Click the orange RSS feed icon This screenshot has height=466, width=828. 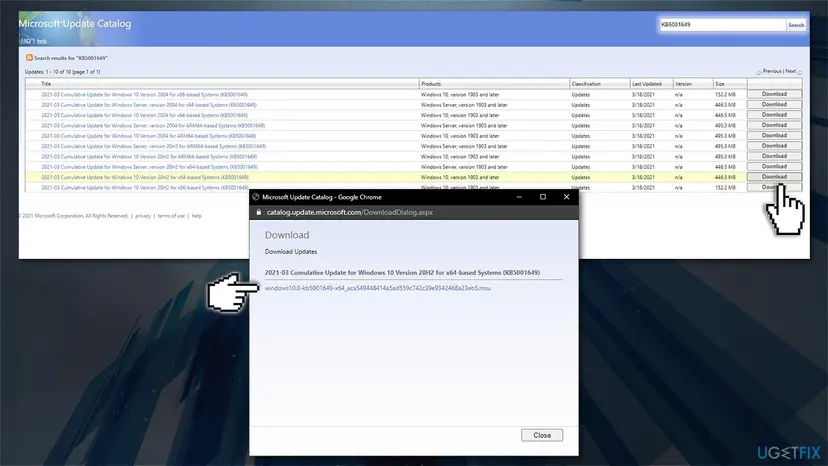pos(29,58)
